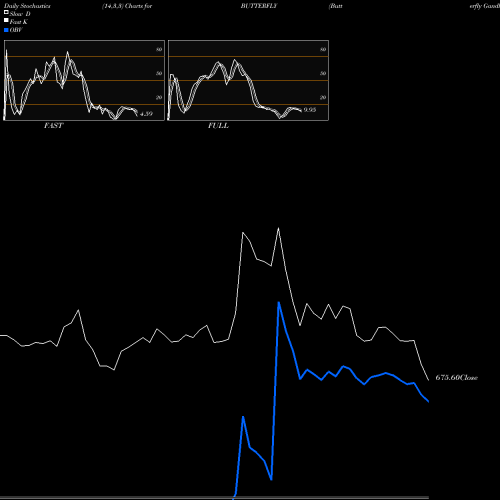
Task: Click the Fast K legend swatch
Action: (x=6, y=21)
